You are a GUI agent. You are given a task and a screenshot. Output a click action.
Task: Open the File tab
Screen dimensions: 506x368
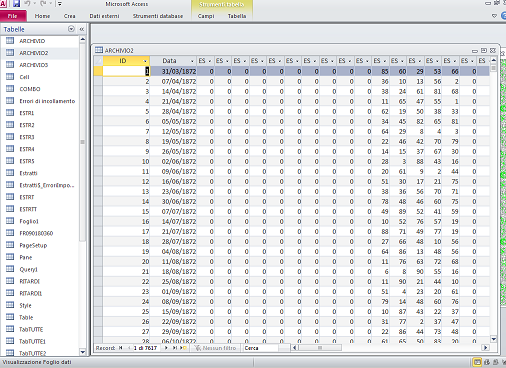(x=13, y=16)
